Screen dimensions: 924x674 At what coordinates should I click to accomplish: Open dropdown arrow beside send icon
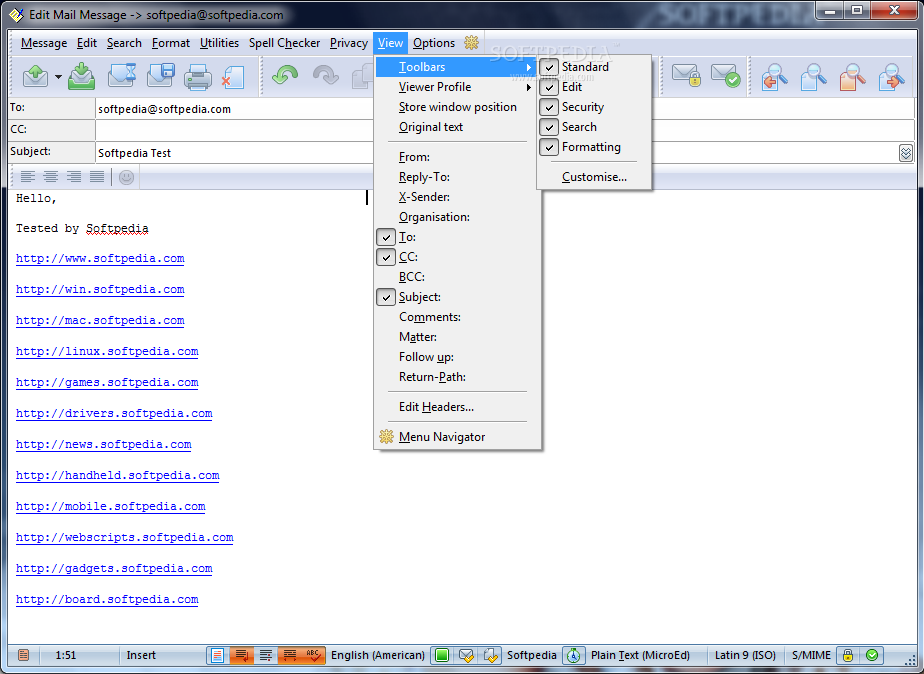pos(58,77)
